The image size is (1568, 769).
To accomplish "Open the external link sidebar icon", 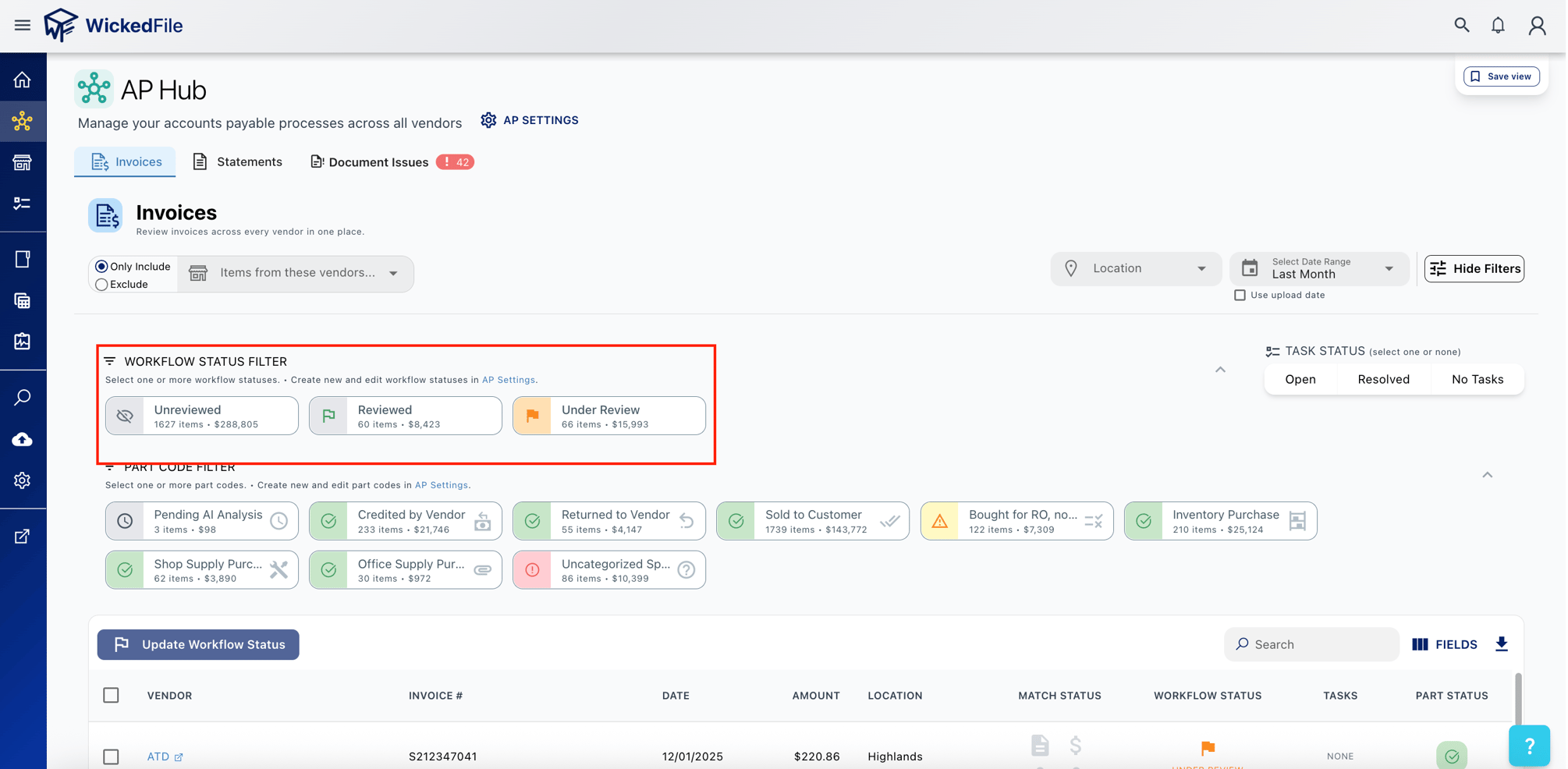I will (x=23, y=537).
